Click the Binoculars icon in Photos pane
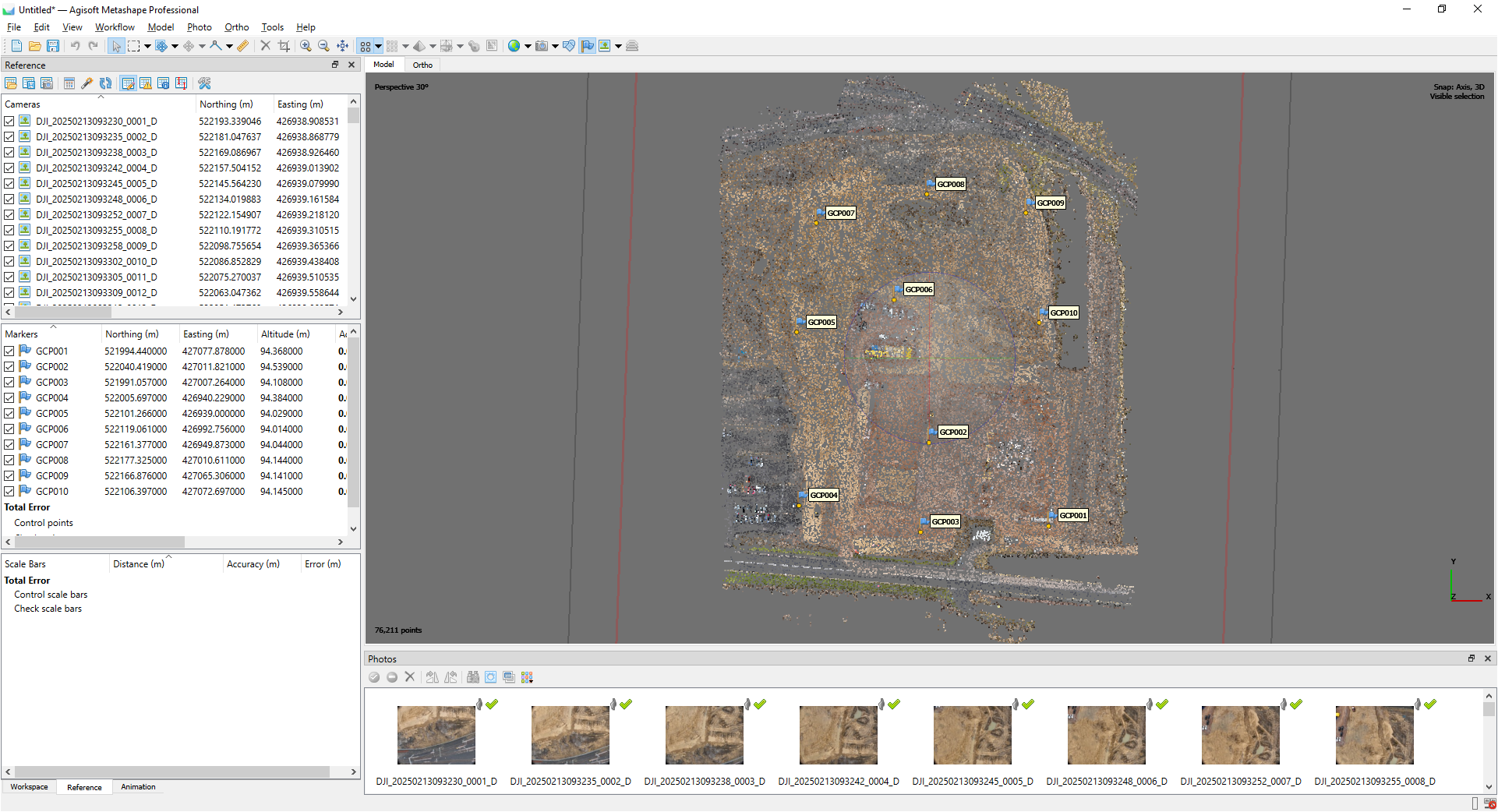 [x=472, y=677]
